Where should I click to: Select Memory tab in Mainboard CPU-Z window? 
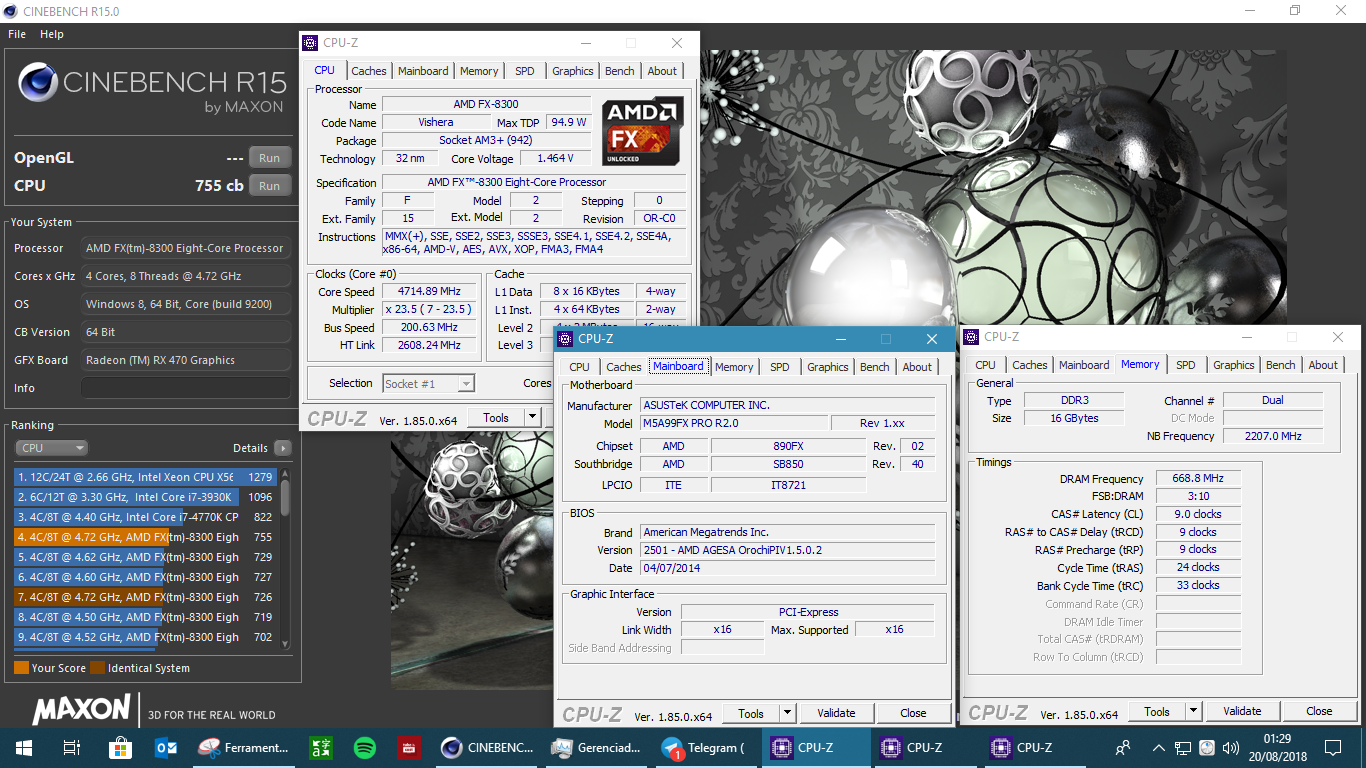[734, 367]
